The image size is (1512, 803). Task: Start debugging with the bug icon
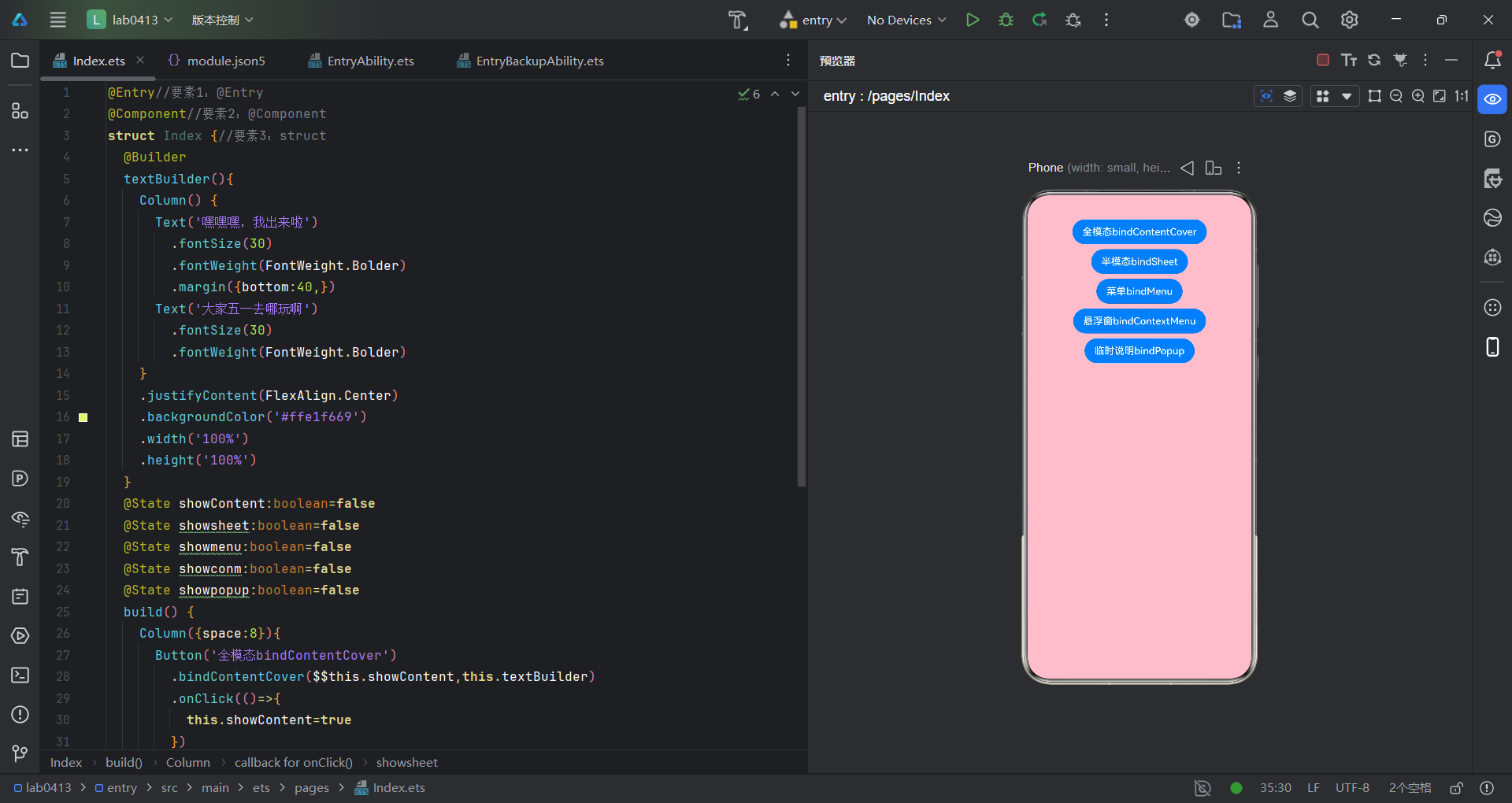click(1006, 20)
